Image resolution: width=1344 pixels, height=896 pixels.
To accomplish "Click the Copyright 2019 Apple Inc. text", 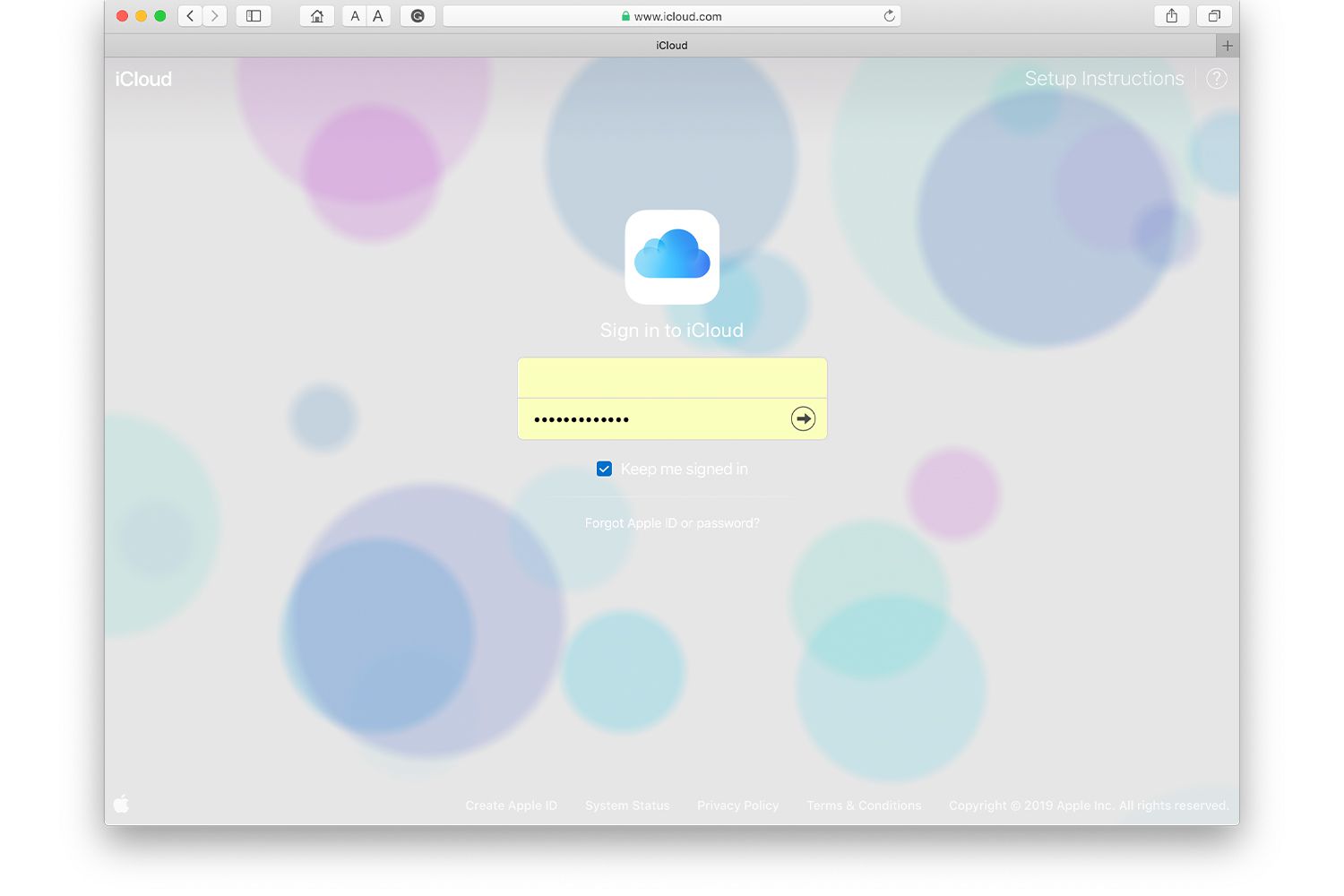I will 1089,806.
